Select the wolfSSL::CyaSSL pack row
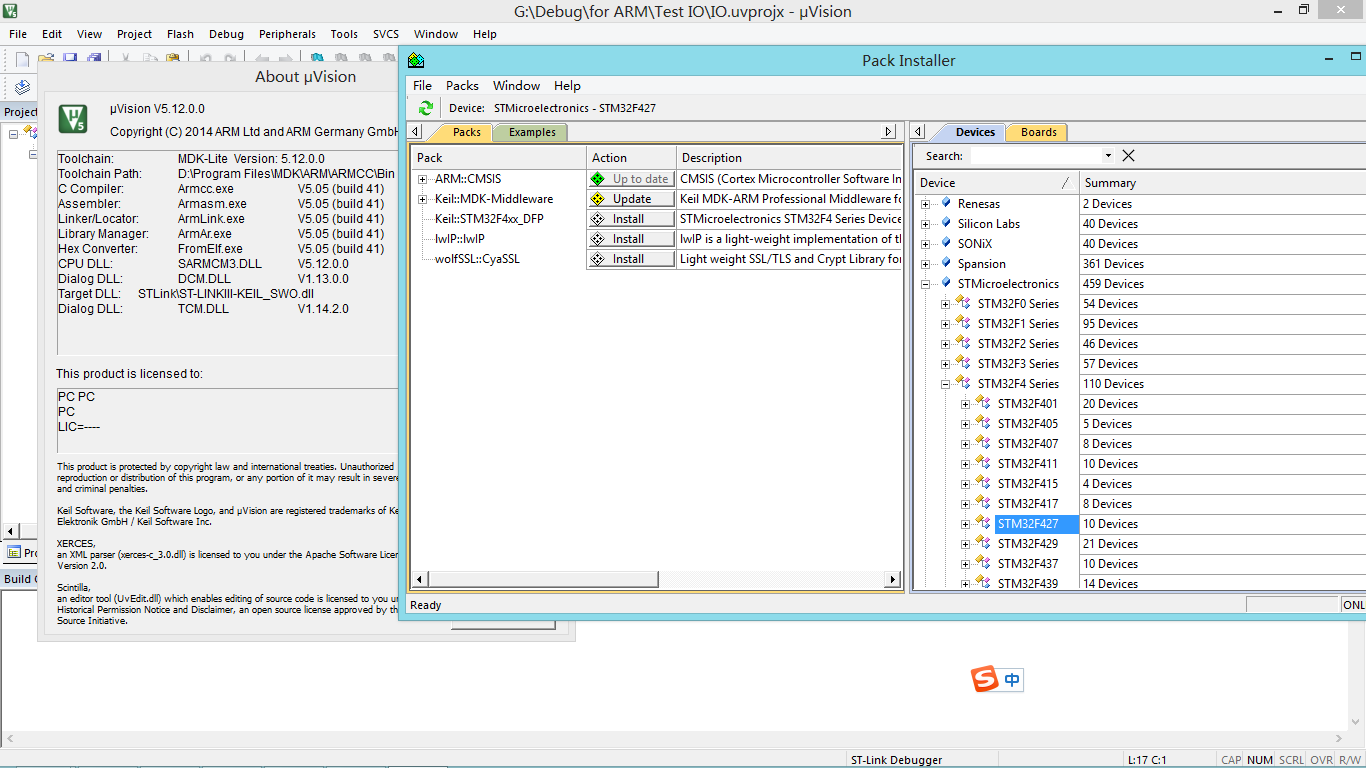Image resolution: width=1366 pixels, height=768 pixels. 477,259
